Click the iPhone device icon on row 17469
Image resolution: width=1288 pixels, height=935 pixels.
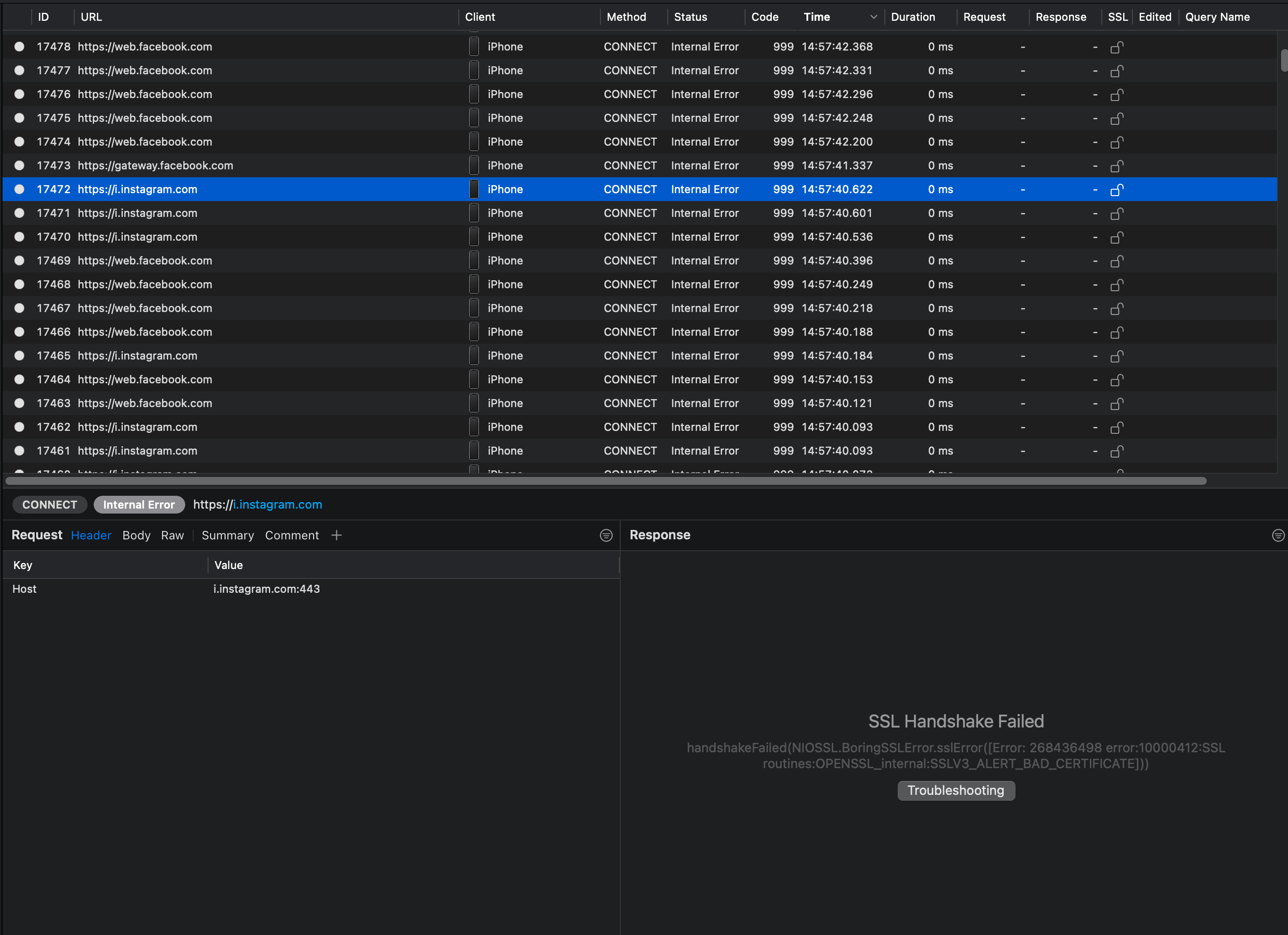(474, 260)
